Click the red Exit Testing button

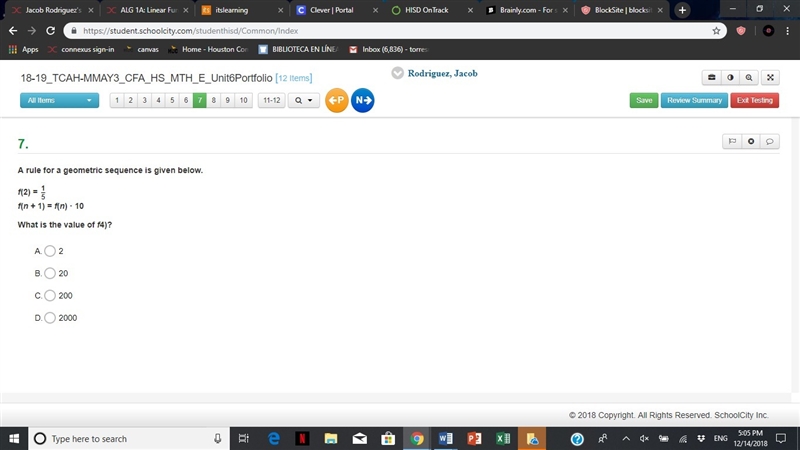click(x=755, y=101)
